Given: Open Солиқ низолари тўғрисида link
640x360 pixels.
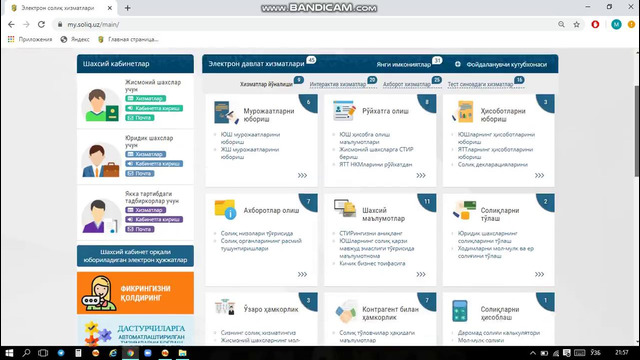Looking at the screenshot, I should pos(257,233).
